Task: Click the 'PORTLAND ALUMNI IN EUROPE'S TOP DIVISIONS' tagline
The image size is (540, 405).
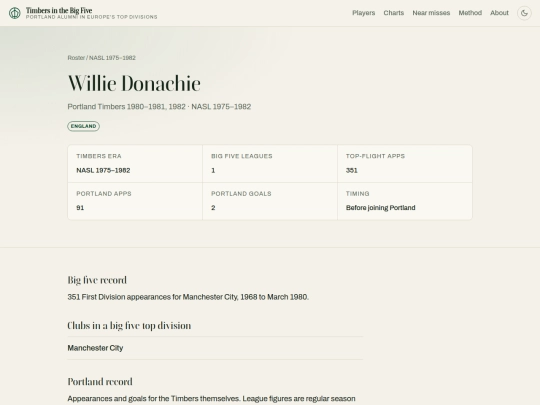Action: tap(92, 17)
